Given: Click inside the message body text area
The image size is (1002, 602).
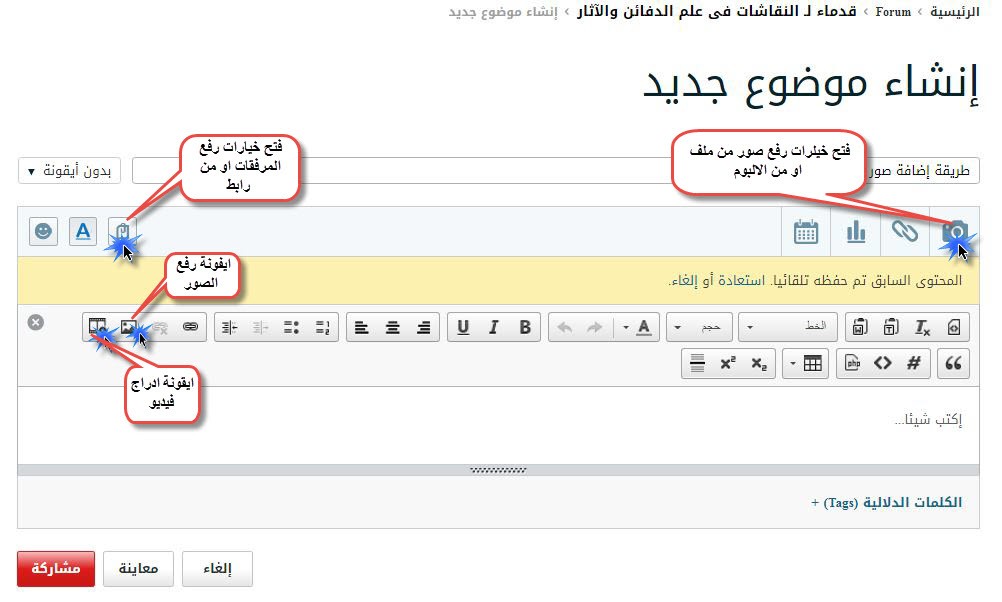Looking at the screenshot, I should (500, 425).
